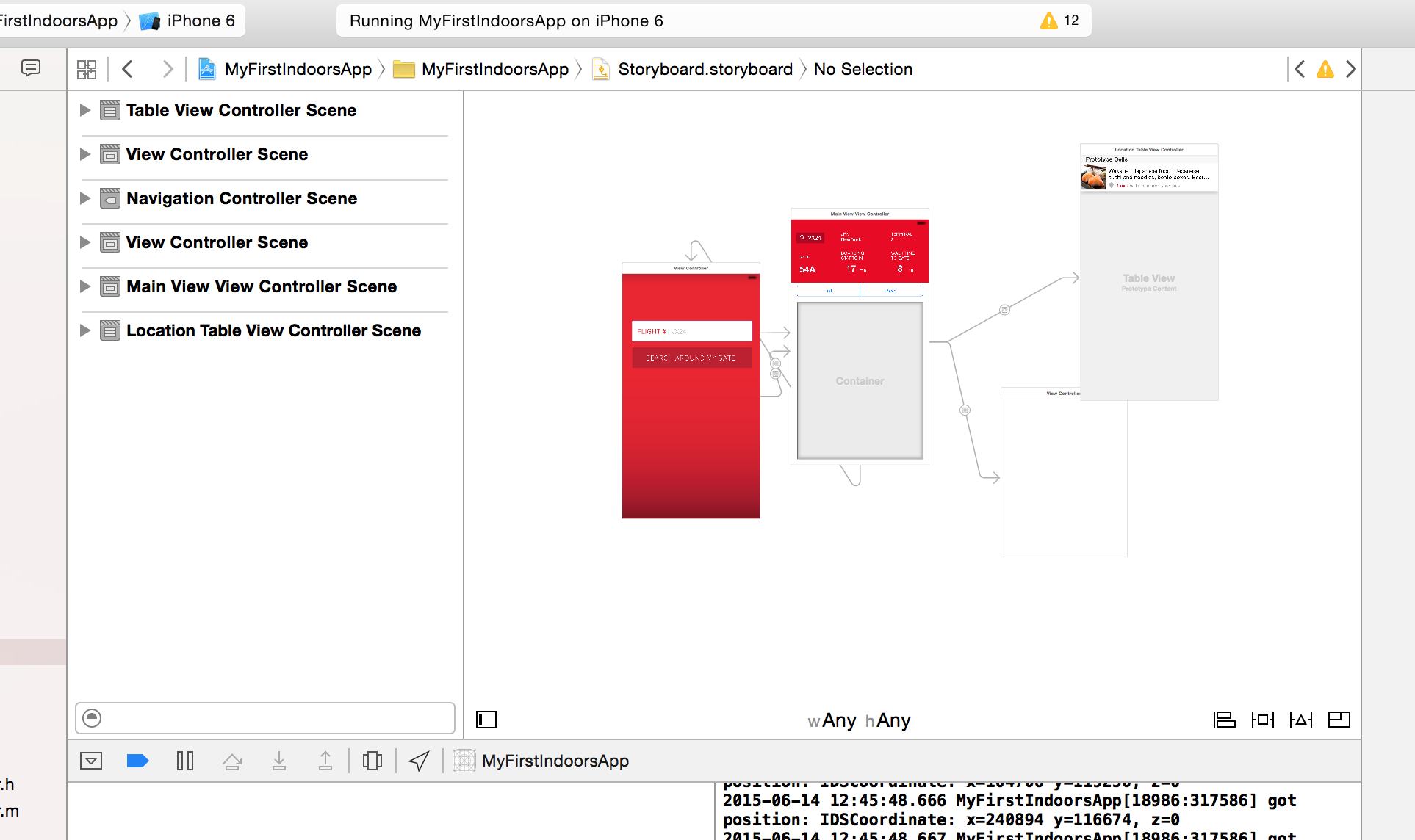Hide the debug area
This screenshot has width=1415, height=840.
pos(91,761)
